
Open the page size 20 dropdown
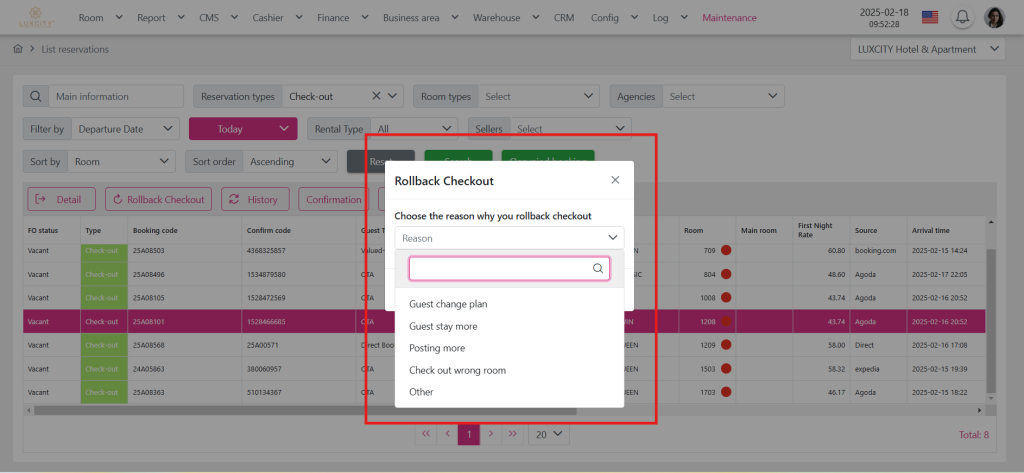point(549,434)
